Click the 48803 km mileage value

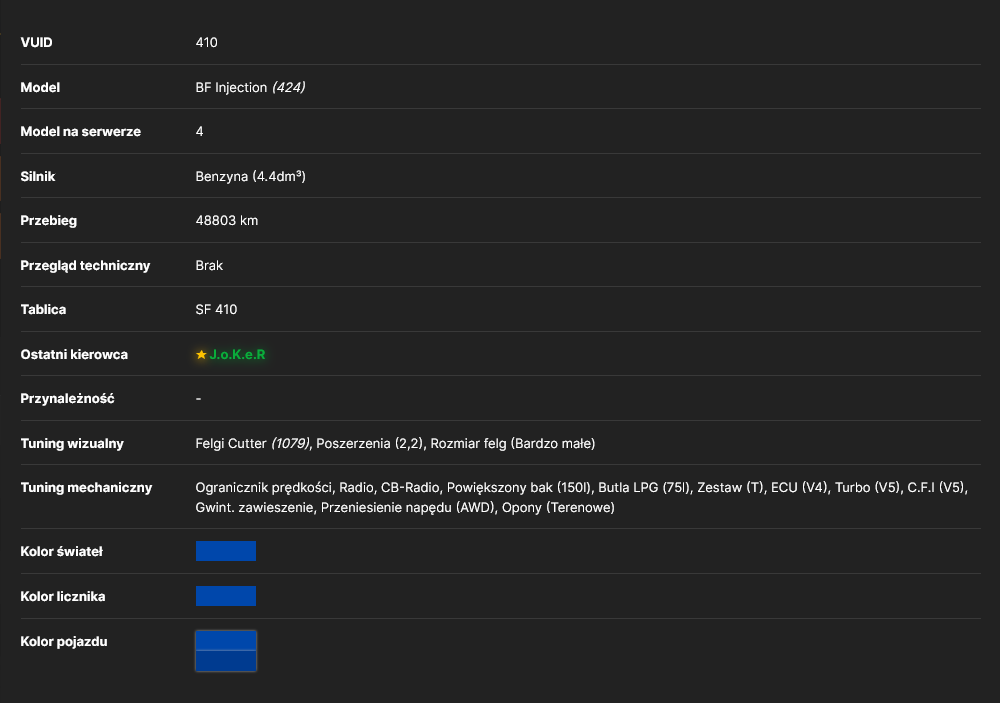coord(226,221)
